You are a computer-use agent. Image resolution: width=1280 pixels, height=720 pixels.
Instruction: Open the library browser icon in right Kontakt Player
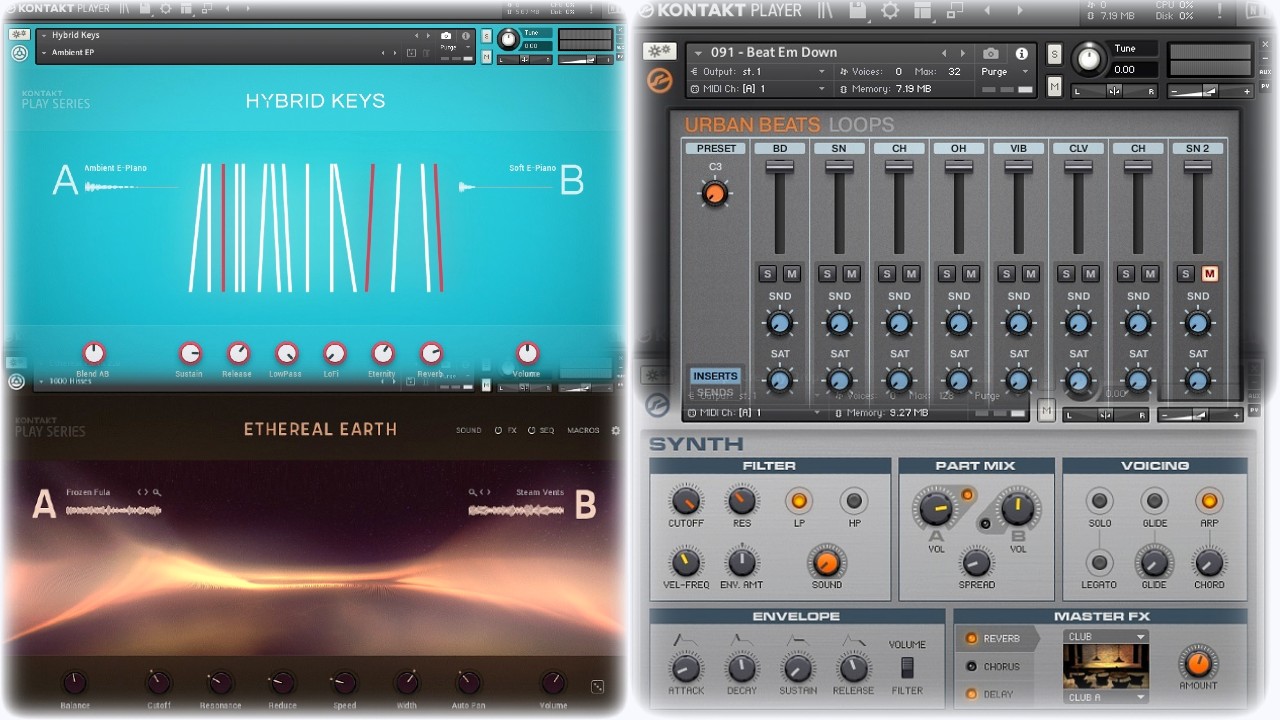click(825, 11)
